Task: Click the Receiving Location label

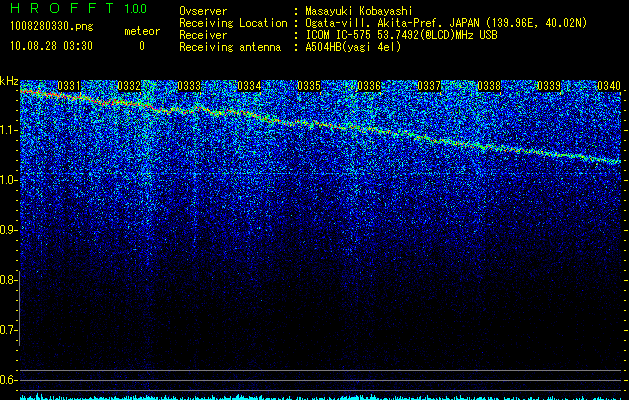Action: tap(233, 23)
